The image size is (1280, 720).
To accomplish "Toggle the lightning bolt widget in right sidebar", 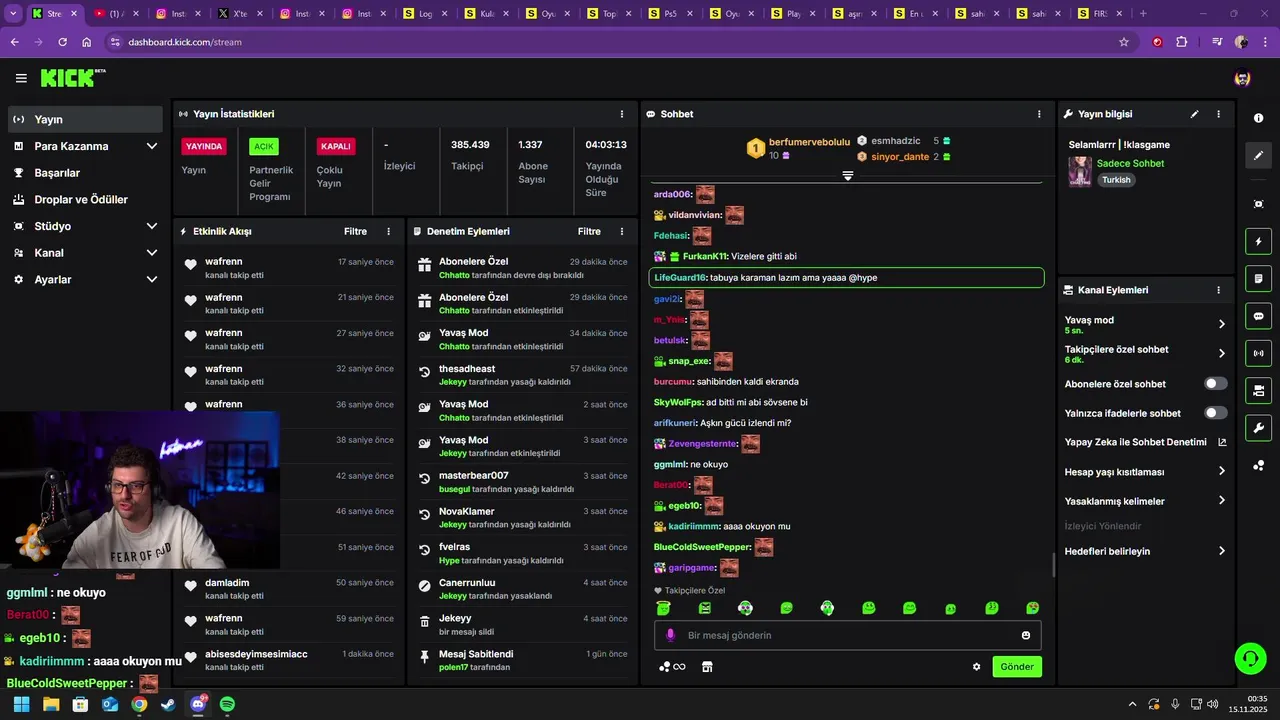I will point(1258,242).
